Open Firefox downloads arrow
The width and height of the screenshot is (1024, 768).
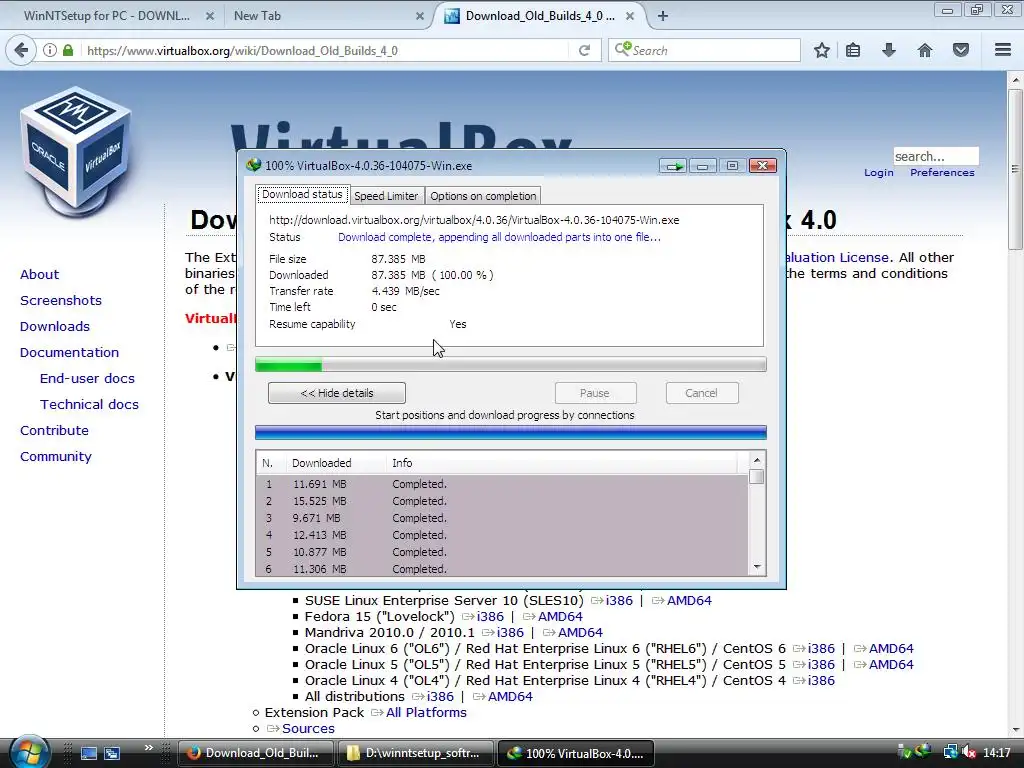coord(889,50)
